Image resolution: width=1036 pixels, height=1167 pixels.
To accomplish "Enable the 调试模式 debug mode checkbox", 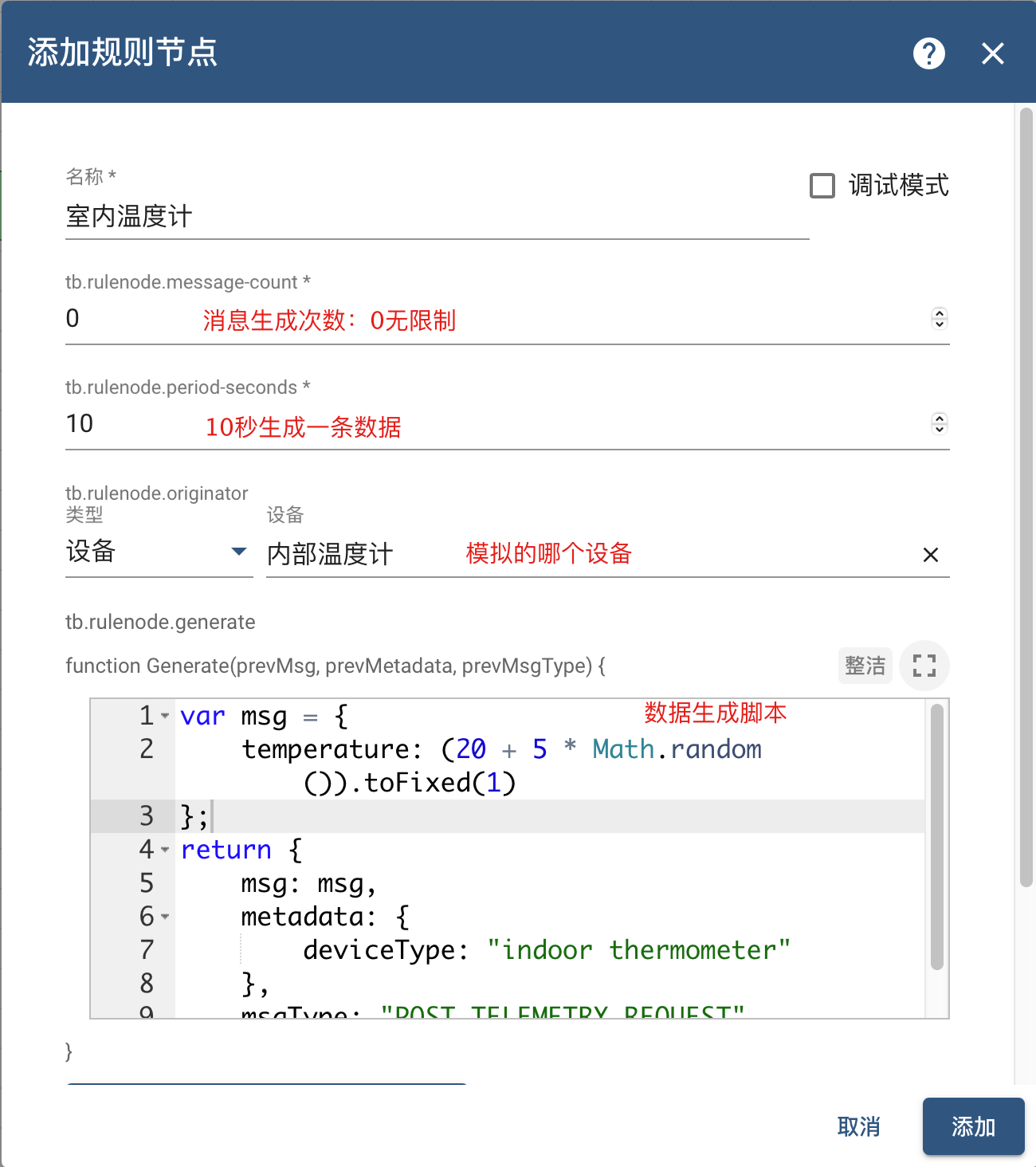I will coord(822,186).
